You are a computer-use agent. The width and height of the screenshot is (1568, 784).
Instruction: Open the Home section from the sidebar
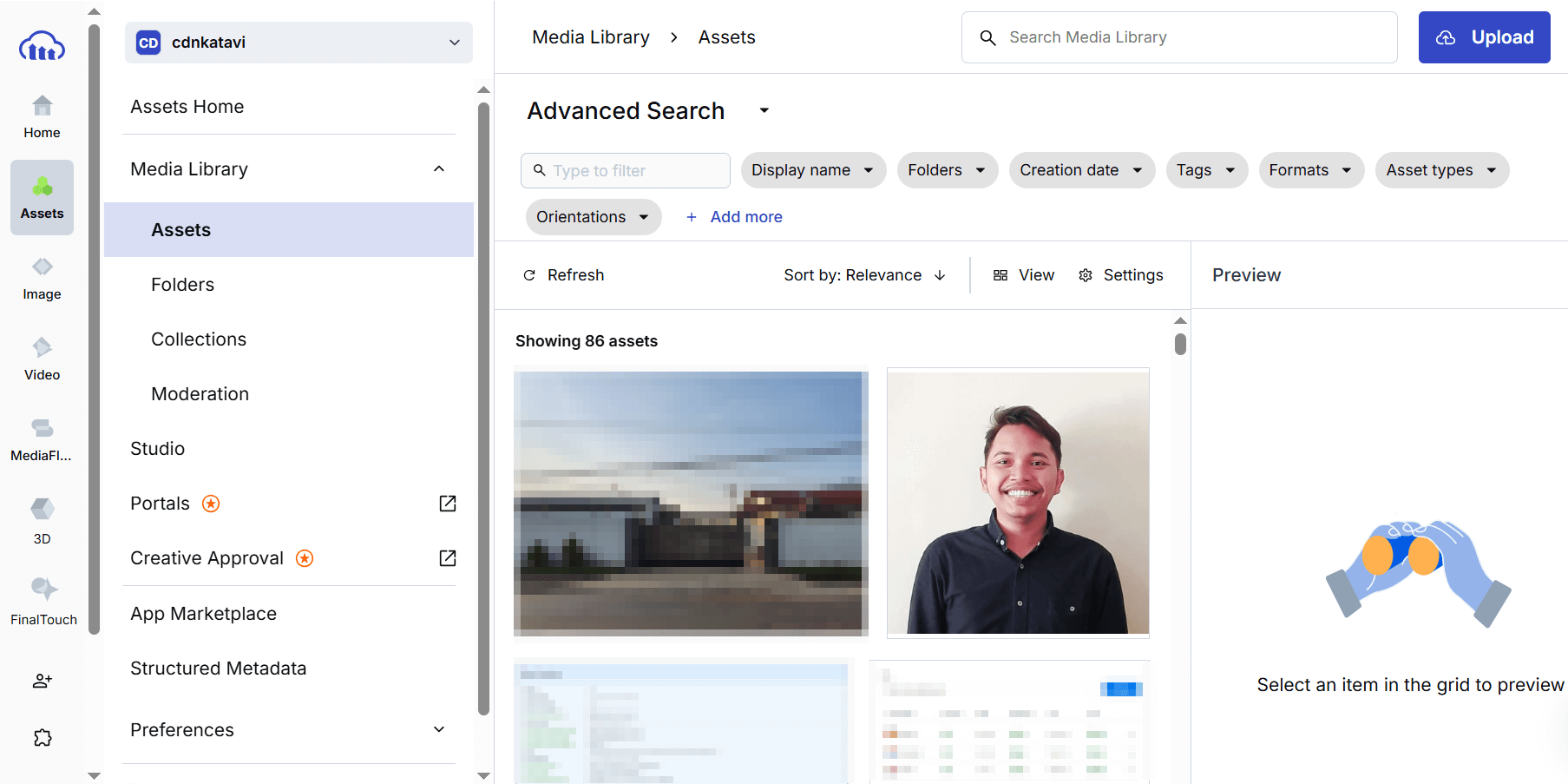pyautogui.click(x=41, y=117)
